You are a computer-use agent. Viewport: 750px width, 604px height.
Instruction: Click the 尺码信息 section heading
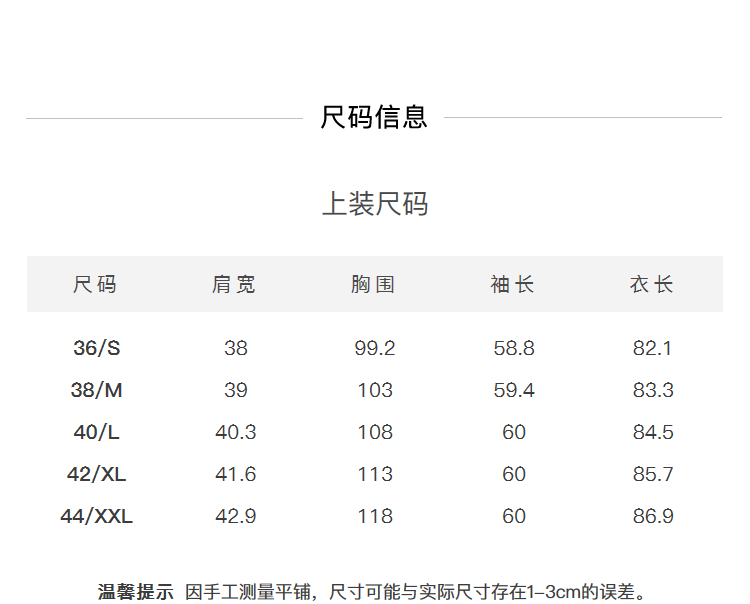click(x=374, y=117)
